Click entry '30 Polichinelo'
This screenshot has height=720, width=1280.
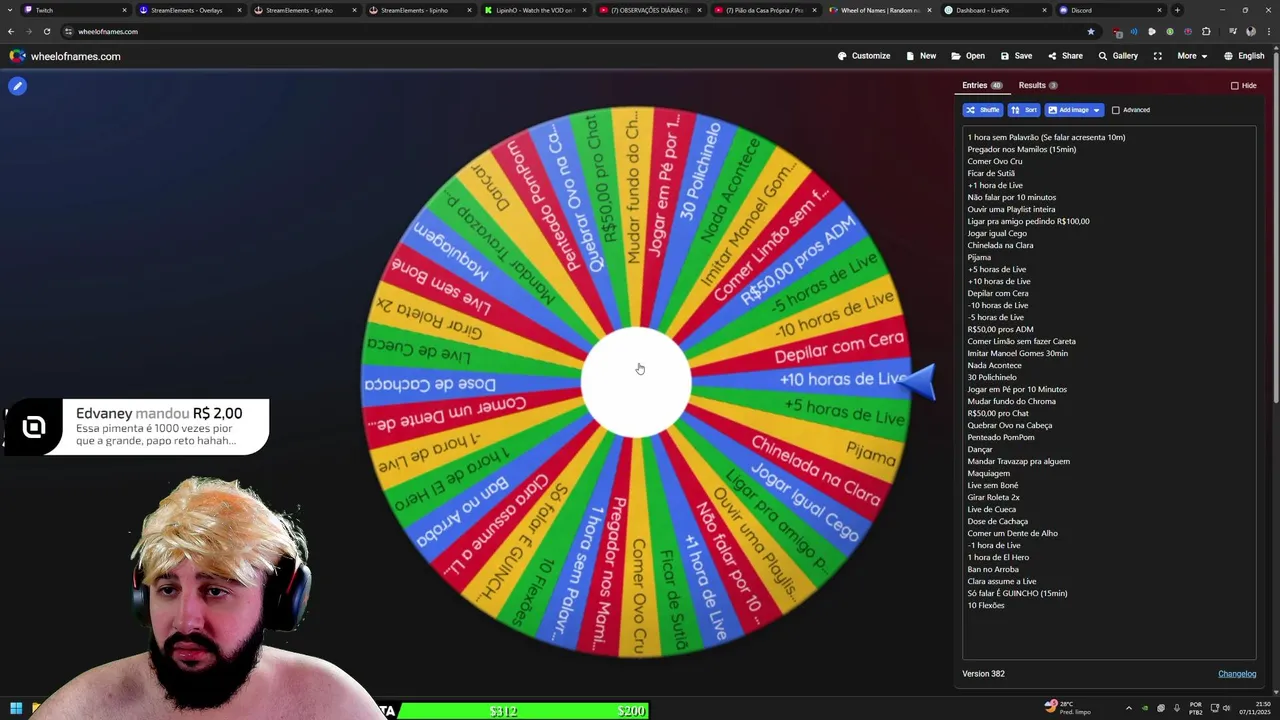point(992,377)
